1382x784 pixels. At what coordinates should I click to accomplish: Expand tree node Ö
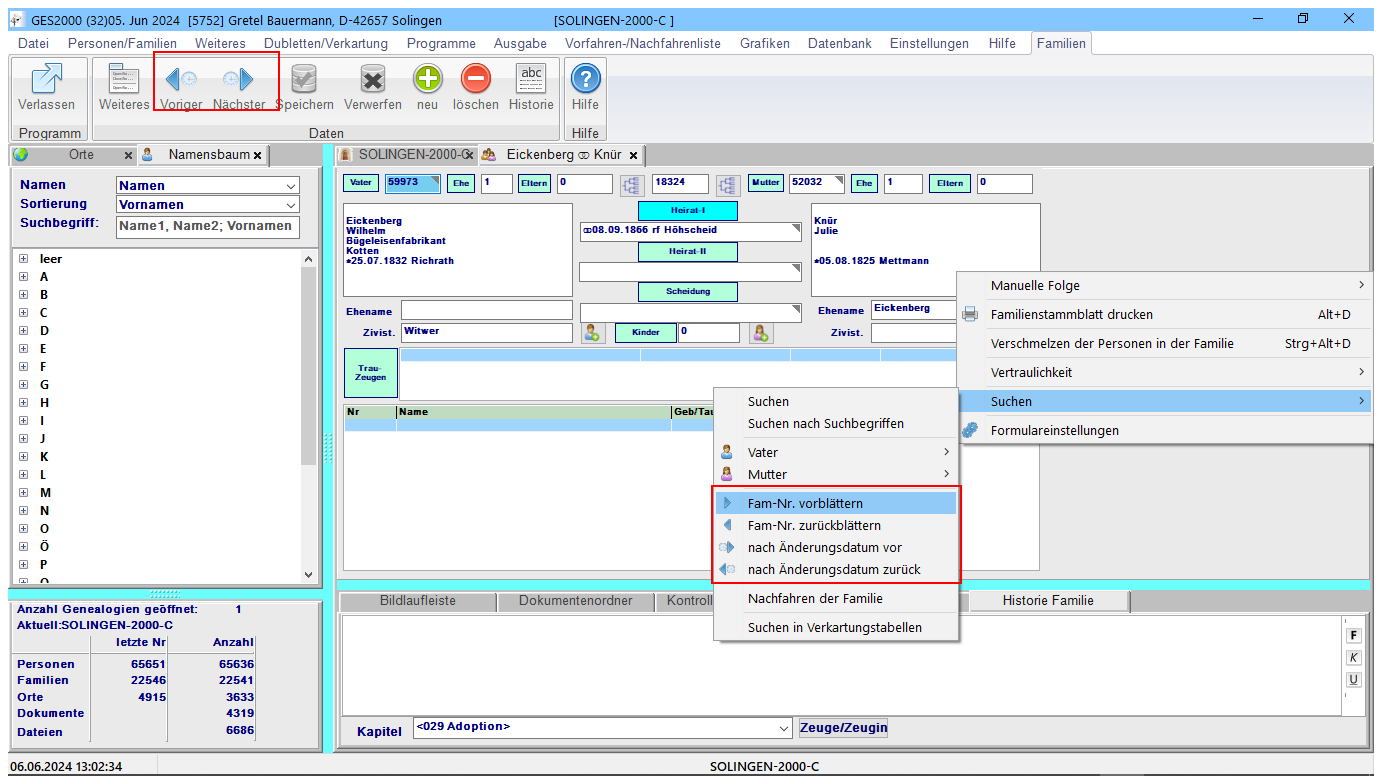click(x=23, y=547)
